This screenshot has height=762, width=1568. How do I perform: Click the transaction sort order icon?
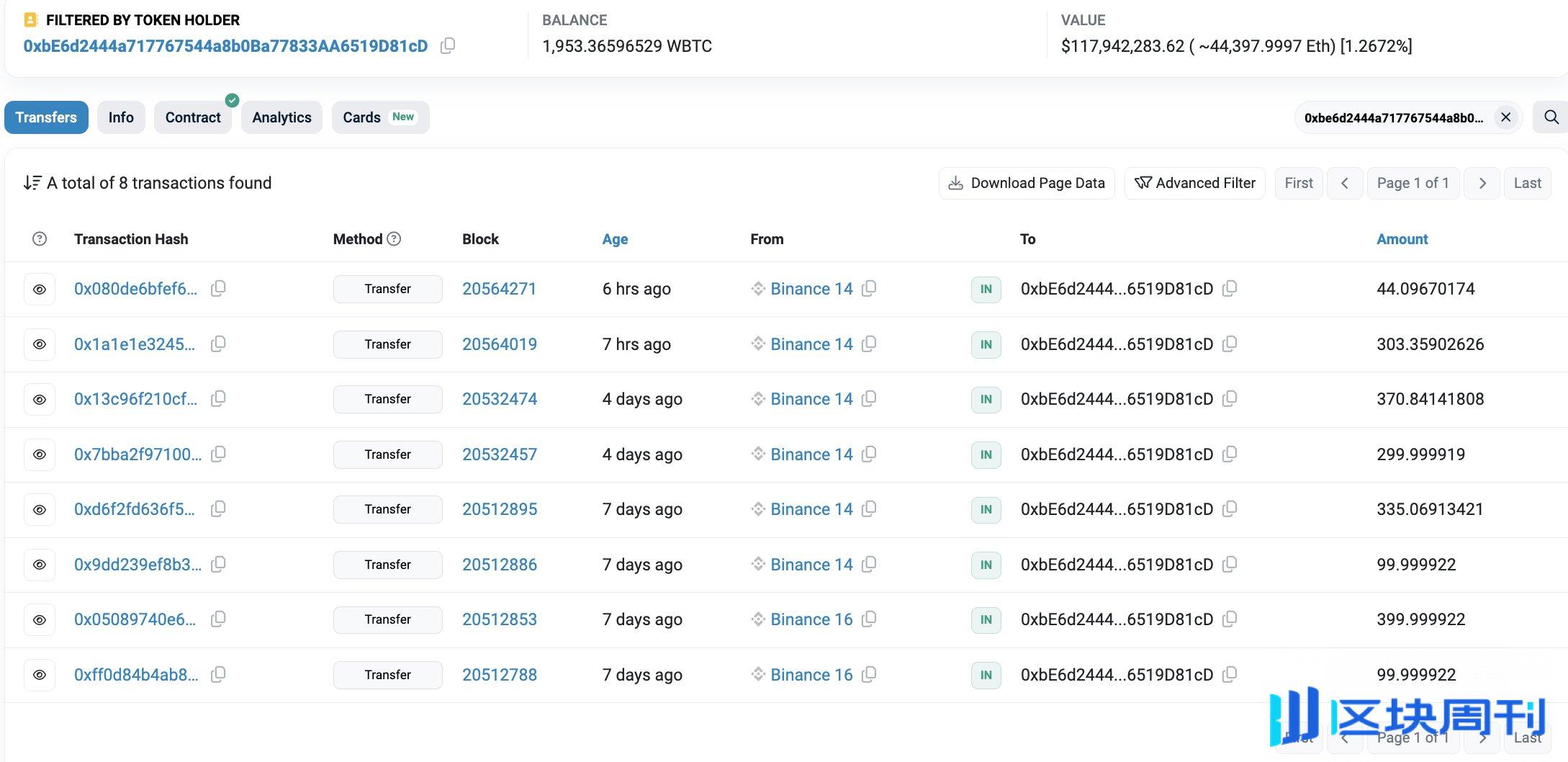[x=32, y=183]
